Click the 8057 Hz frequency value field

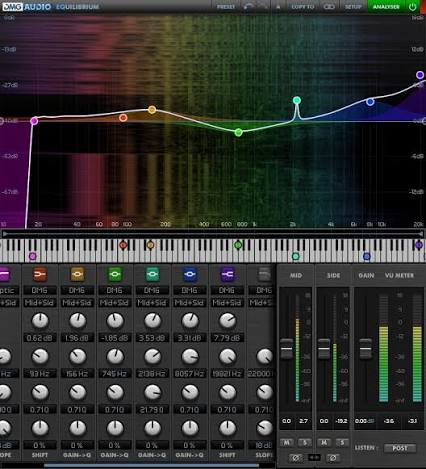(x=190, y=374)
